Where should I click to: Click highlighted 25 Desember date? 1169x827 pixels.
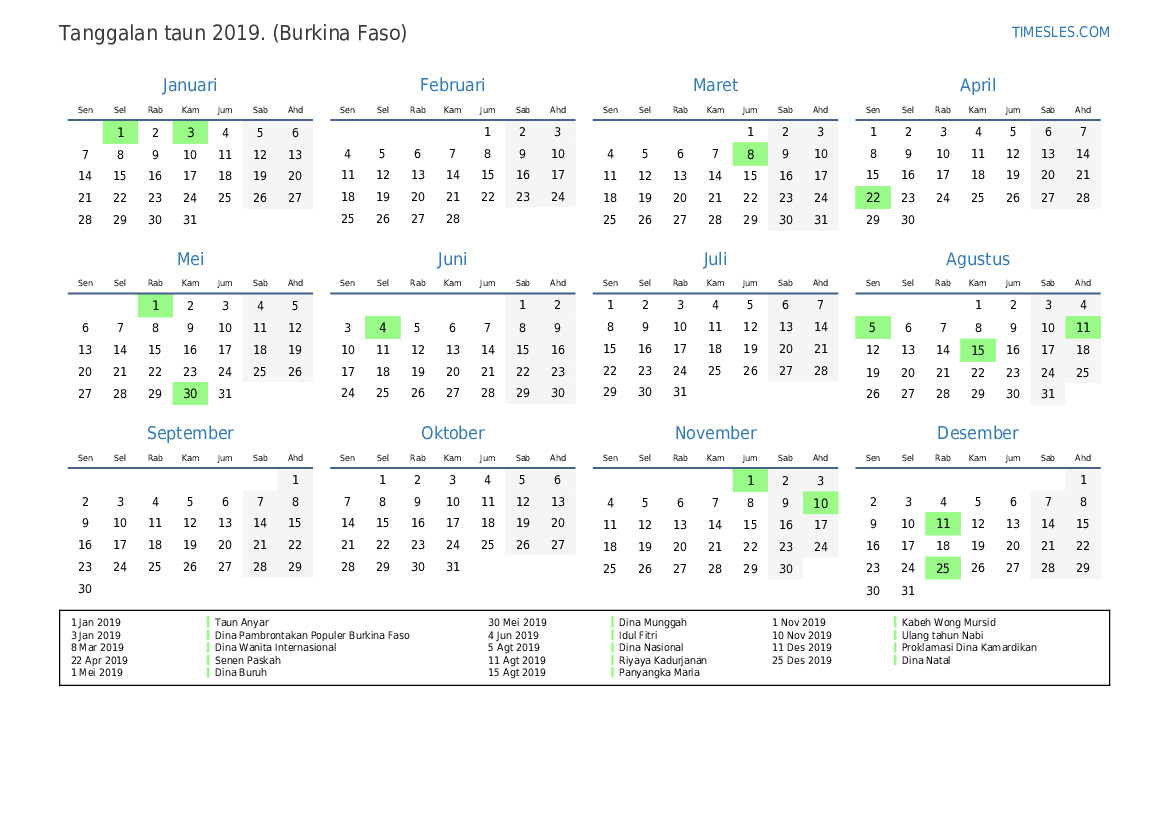(x=942, y=568)
